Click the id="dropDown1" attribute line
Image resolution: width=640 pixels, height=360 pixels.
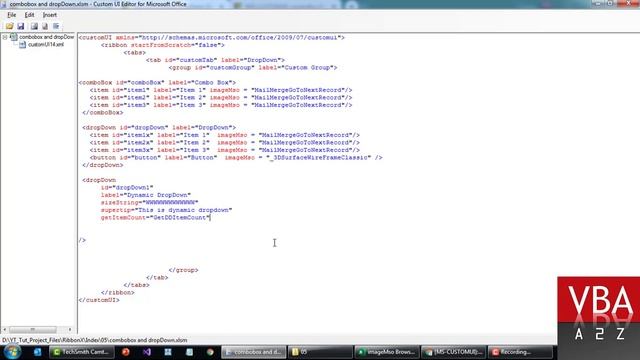coord(127,187)
